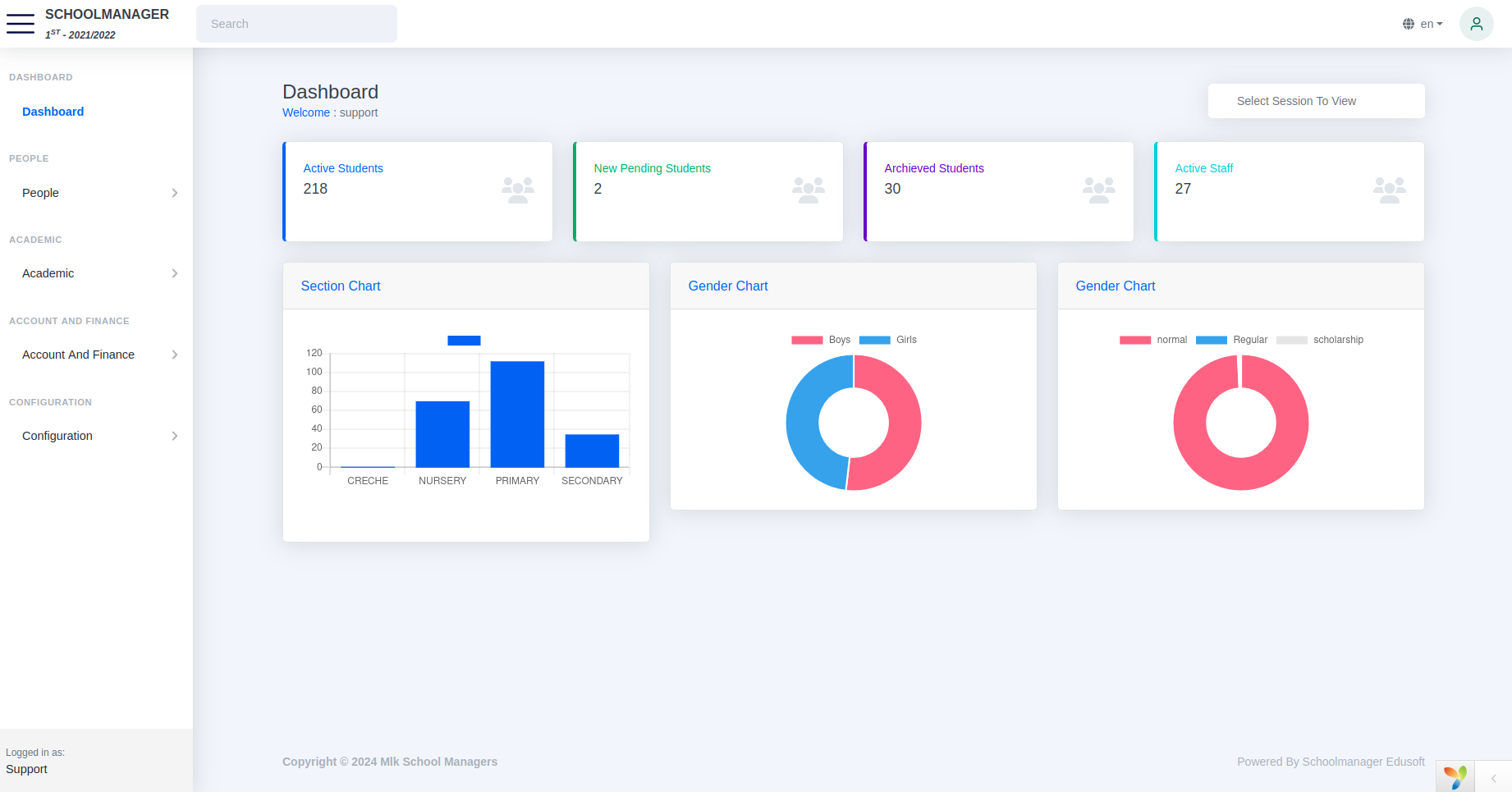The width and height of the screenshot is (1512, 792).
Task: Open the Yii debug toolbar logo
Action: point(1455,776)
